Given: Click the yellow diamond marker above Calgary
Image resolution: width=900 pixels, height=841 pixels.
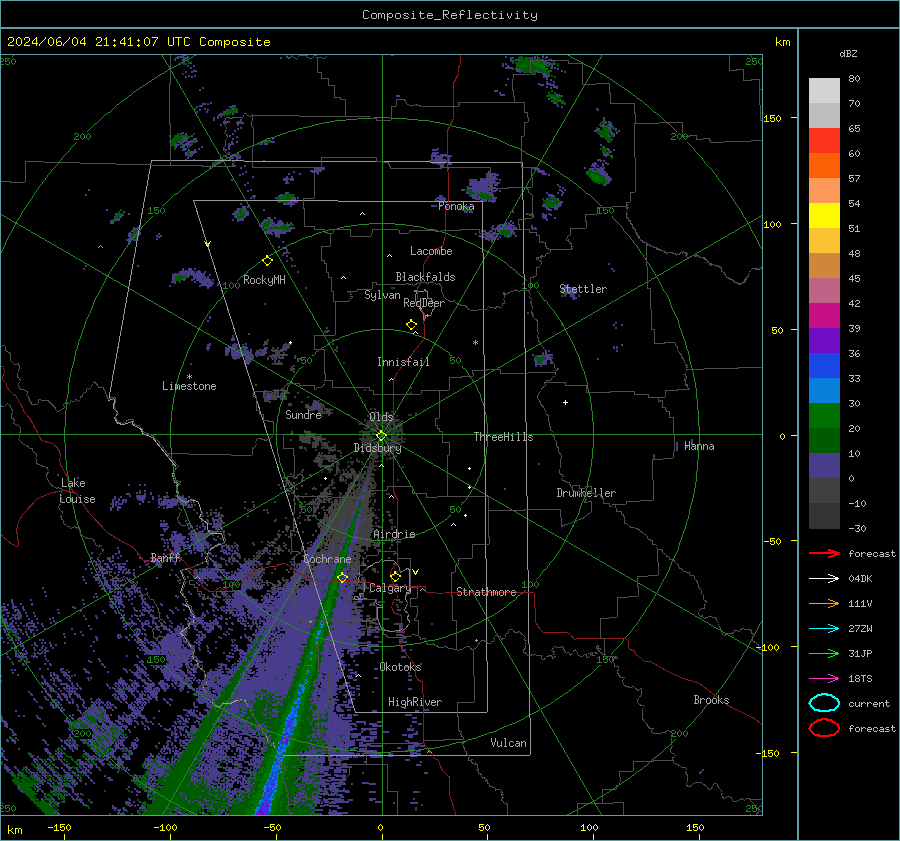Looking at the screenshot, I should click(395, 576).
